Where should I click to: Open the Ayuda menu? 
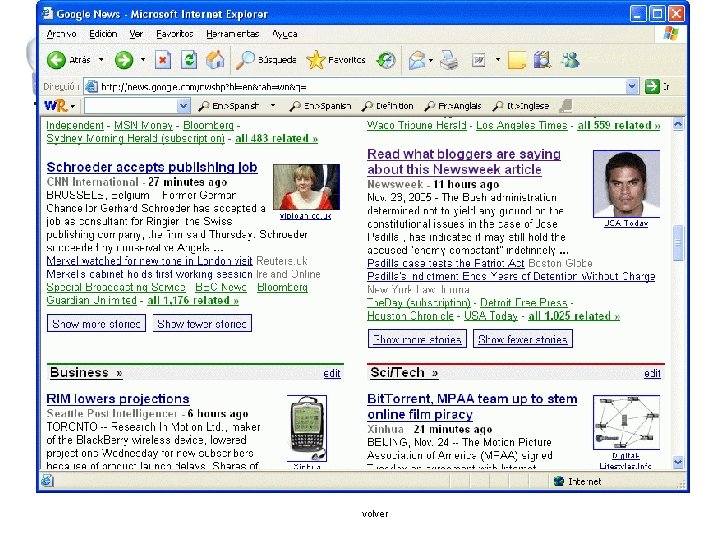click(x=284, y=34)
